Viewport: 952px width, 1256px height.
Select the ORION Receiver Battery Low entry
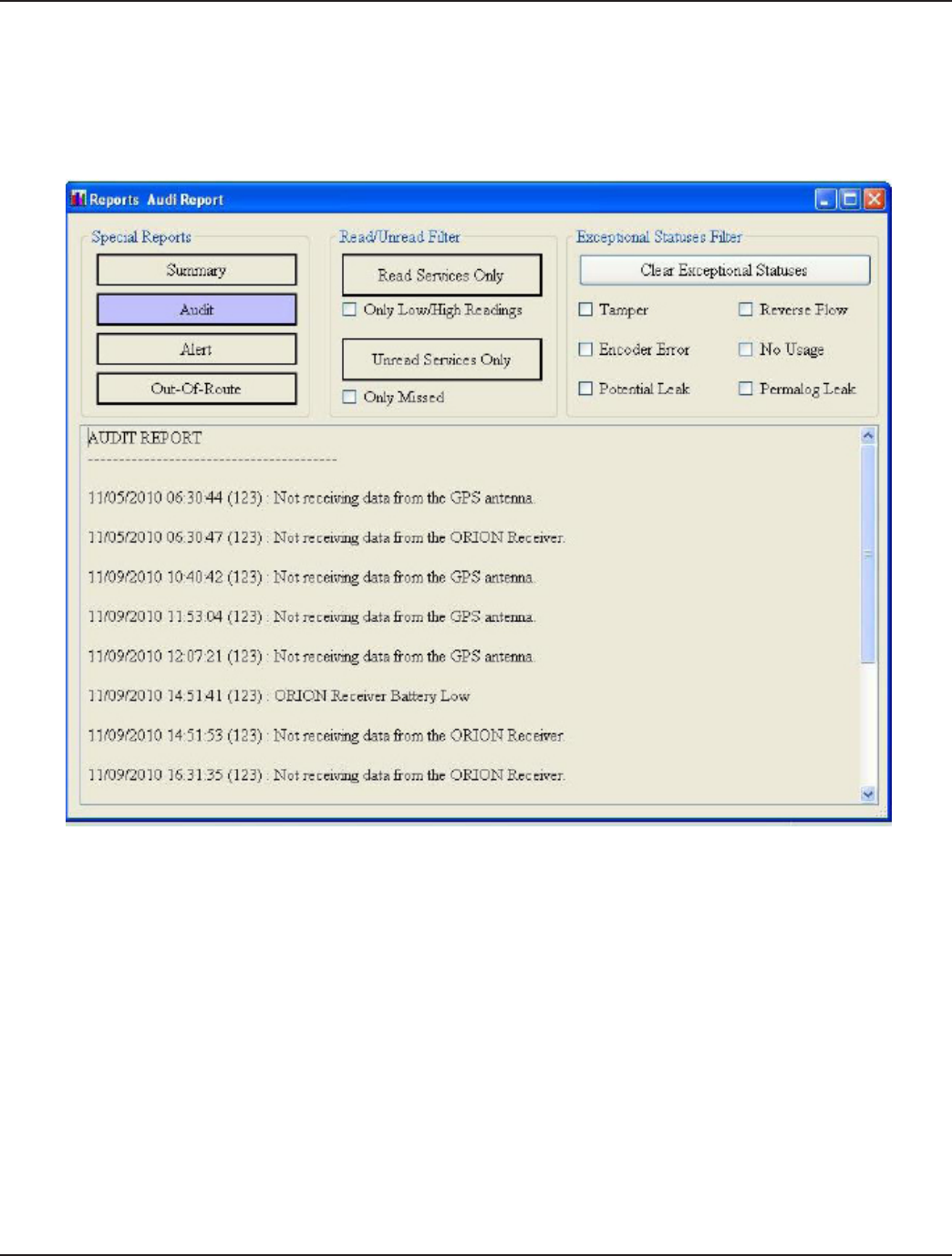tap(279, 696)
